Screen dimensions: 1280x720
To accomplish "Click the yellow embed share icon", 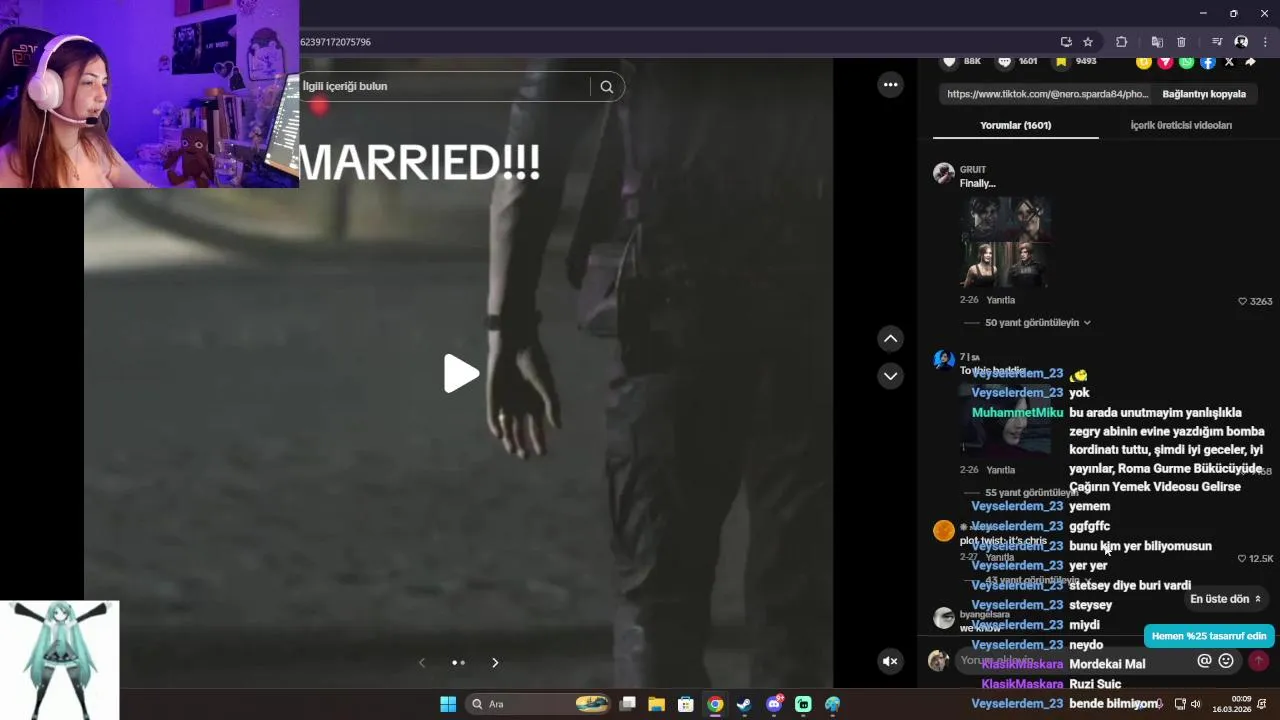I will click(x=1144, y=61).
